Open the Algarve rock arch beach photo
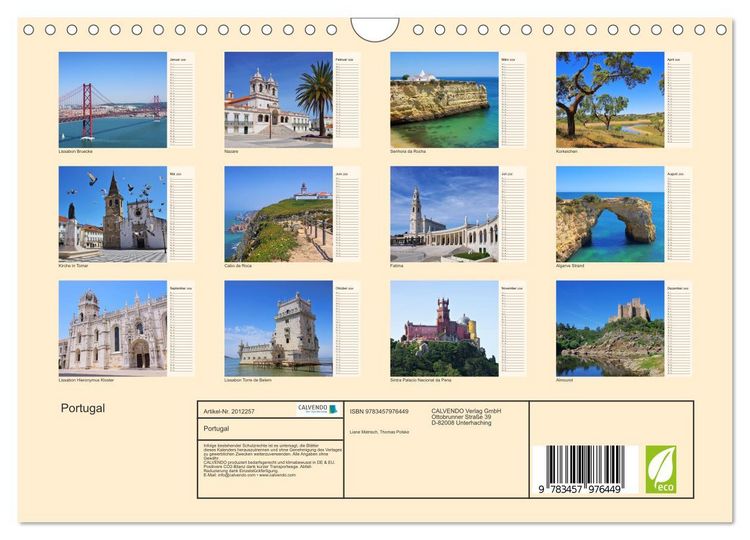The height and width of the screenshot is (540, 750). click(x=610, y=214)
